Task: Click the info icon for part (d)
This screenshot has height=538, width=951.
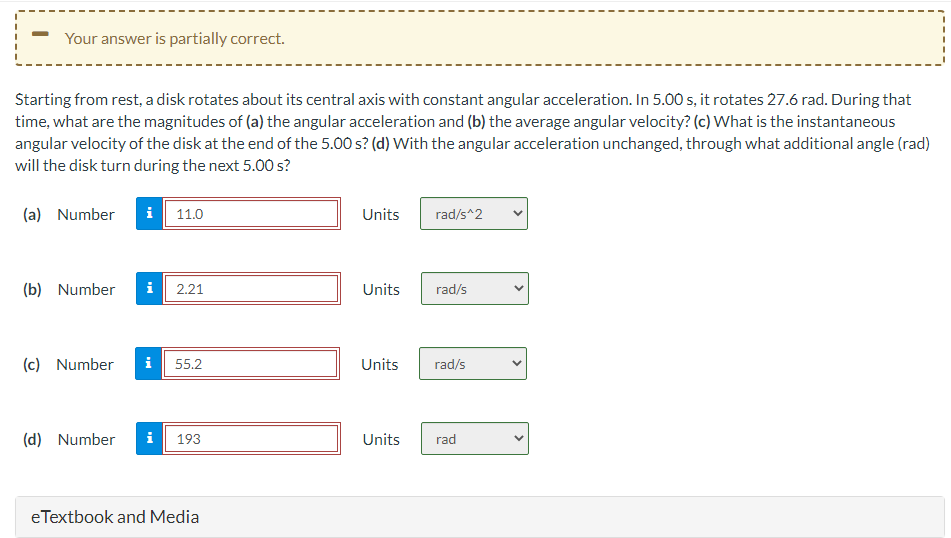Action: tap(149, 439)
